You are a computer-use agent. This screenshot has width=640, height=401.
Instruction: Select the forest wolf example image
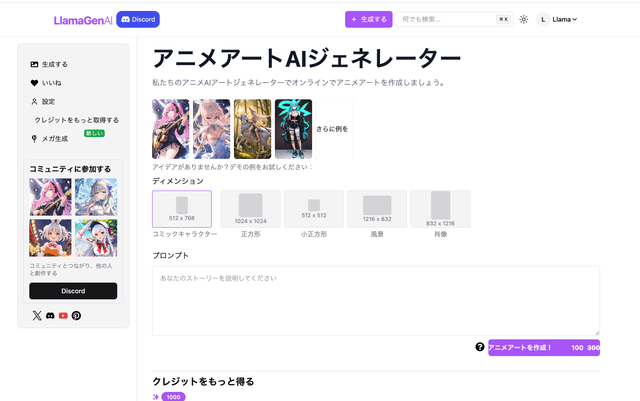[252, 129]
